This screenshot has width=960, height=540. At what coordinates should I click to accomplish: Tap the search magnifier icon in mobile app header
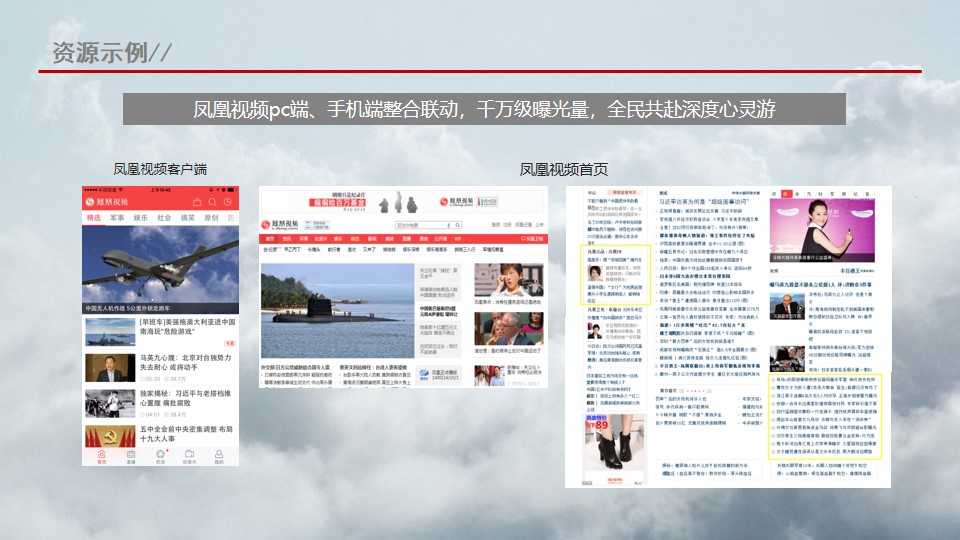click(212, 202)
